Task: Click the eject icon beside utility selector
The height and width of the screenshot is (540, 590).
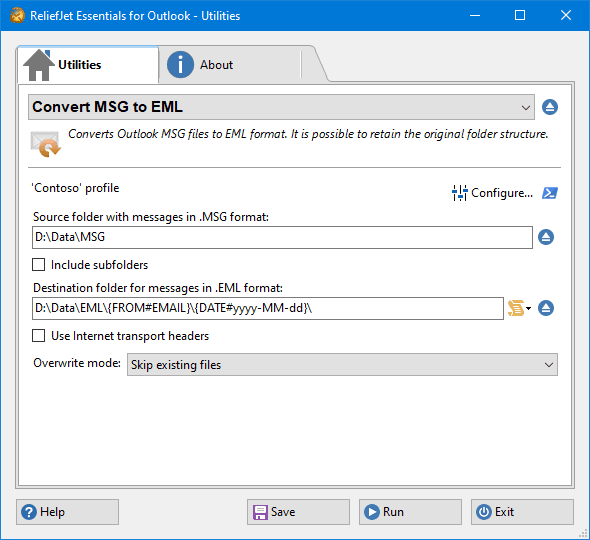Action: 550,107
